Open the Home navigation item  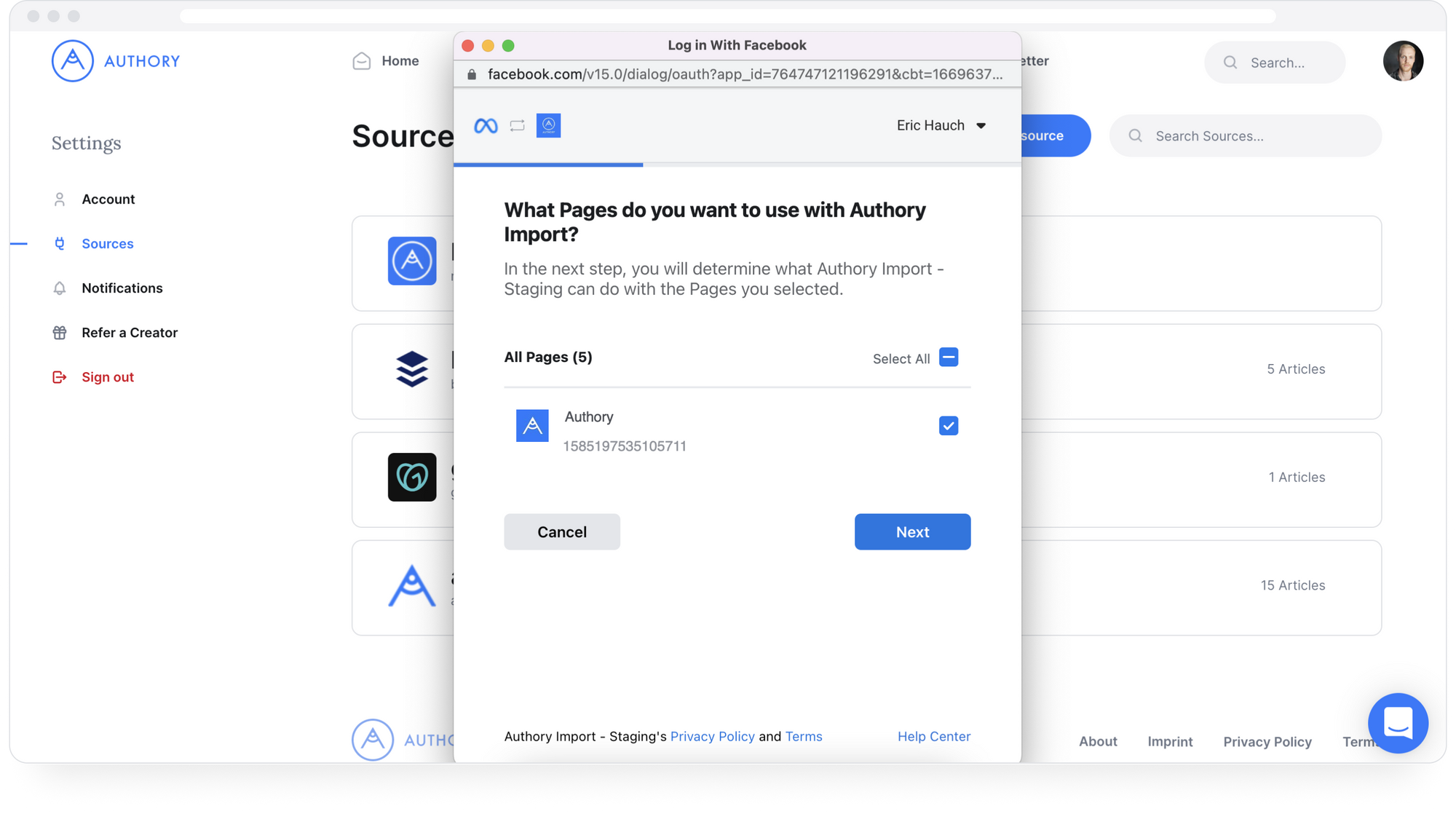(x=386, y=61)
